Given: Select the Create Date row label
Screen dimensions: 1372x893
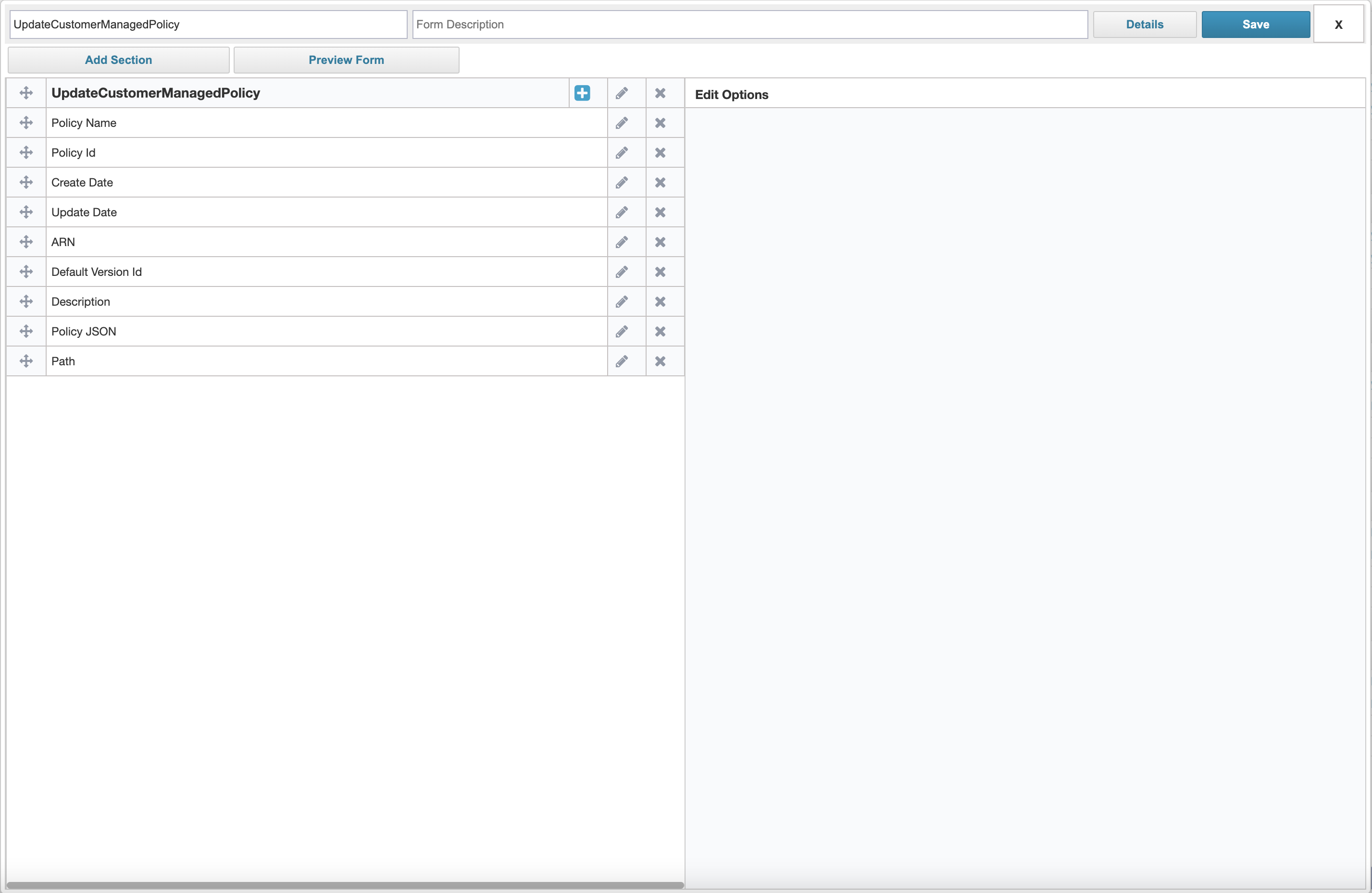Looking at the screenshot, I should [x=82, y=183].
